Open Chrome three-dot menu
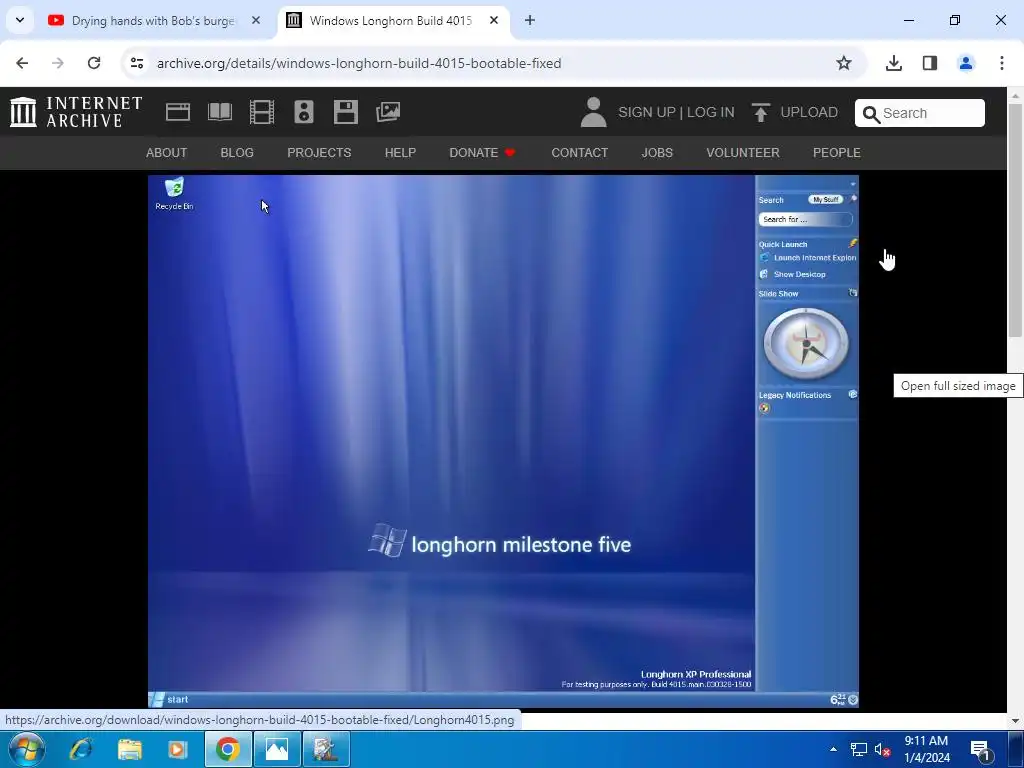This screenshot has width=1024, height=768. pyautogui.click(x=1002, y=63)
